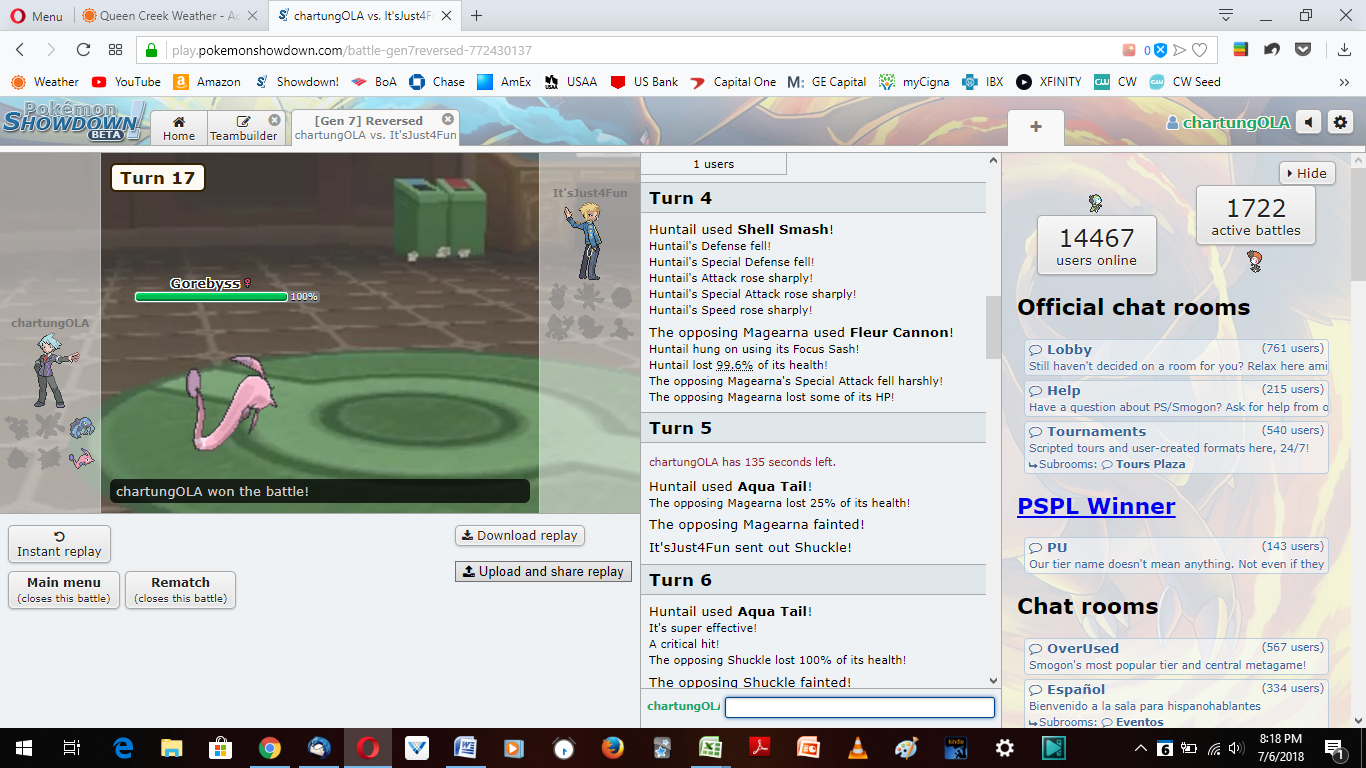This screenshot has width=1366, height=768.
Task: Reload the current page
Action: [x=84, y=50]
